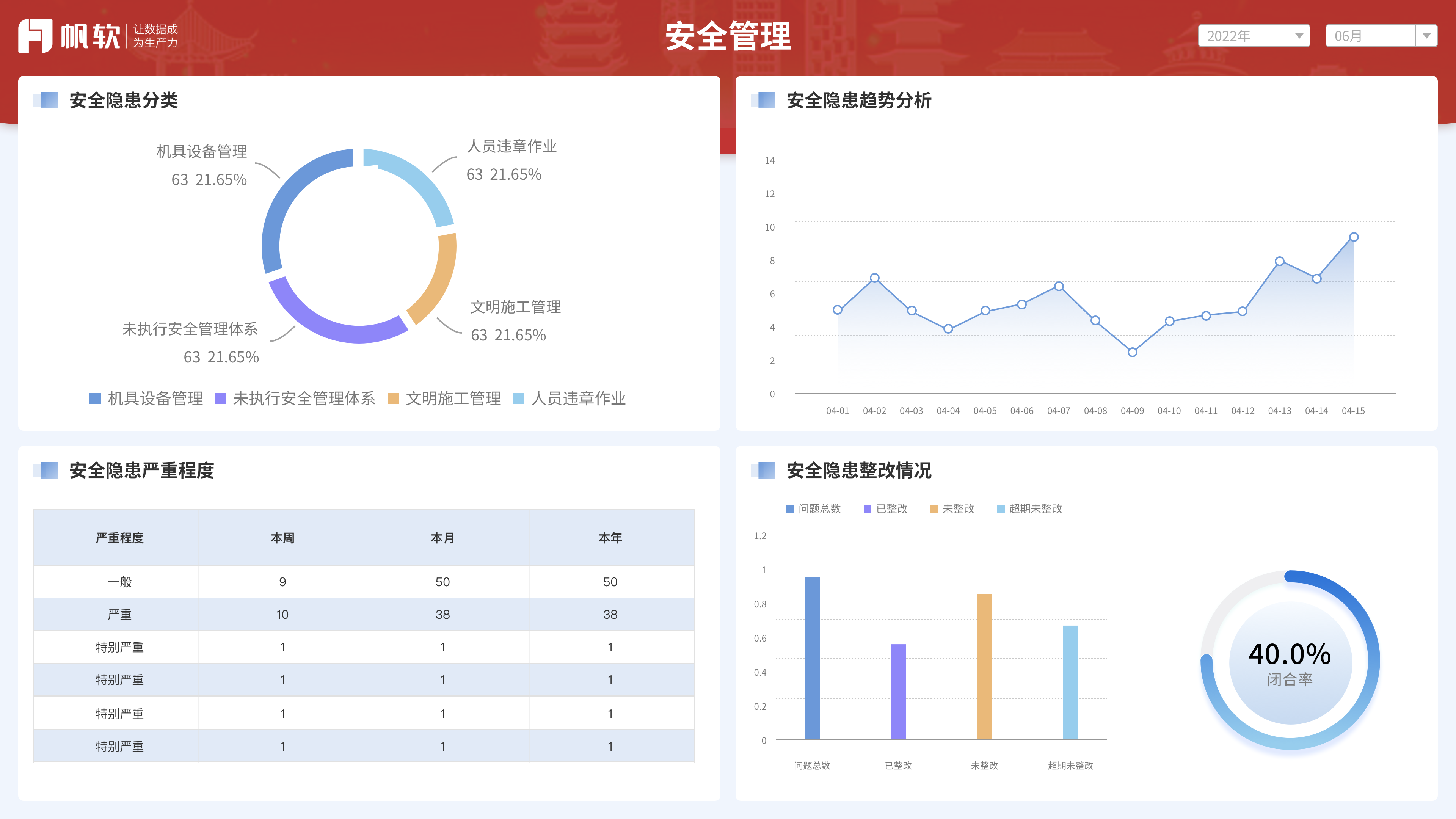Screen dimensions: 1456x819
Task: Click the 安全隐患整改情况 panel title
Action: pos(859,470)
